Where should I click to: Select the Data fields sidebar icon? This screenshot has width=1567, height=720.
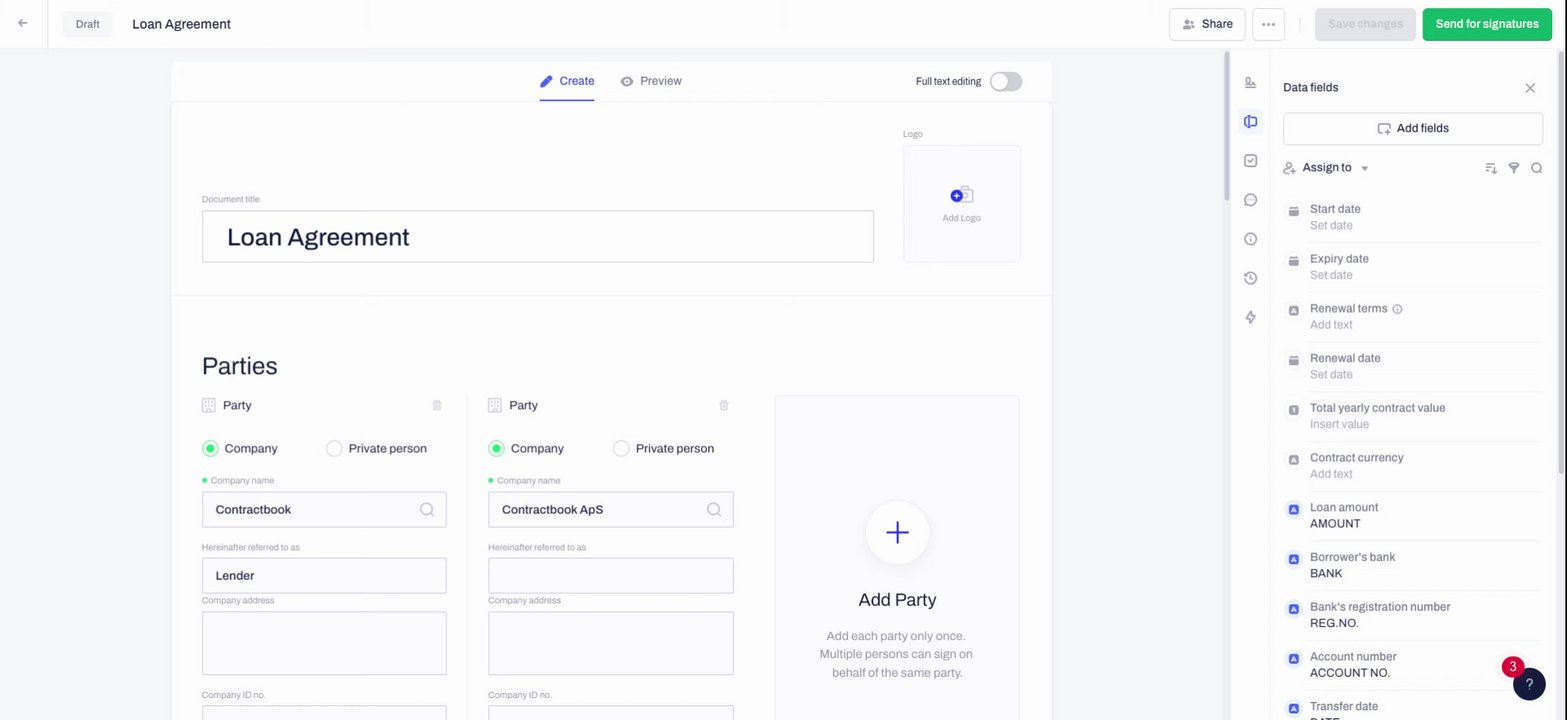point(1250,122)
